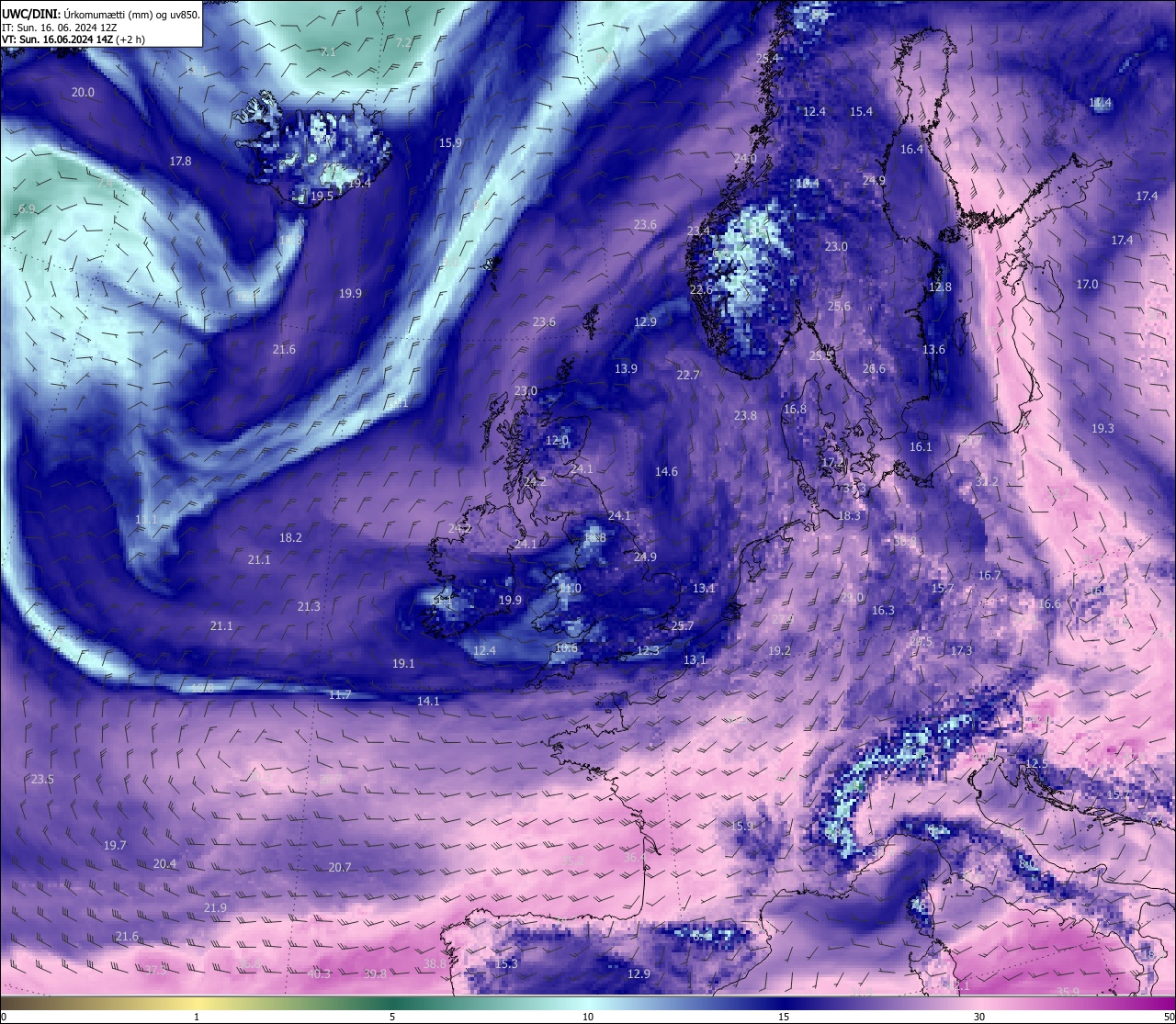Viewport: 1176px width, 1024px height.
Task: Click the UWC/DINI title line in header
Action: point(101,15)
